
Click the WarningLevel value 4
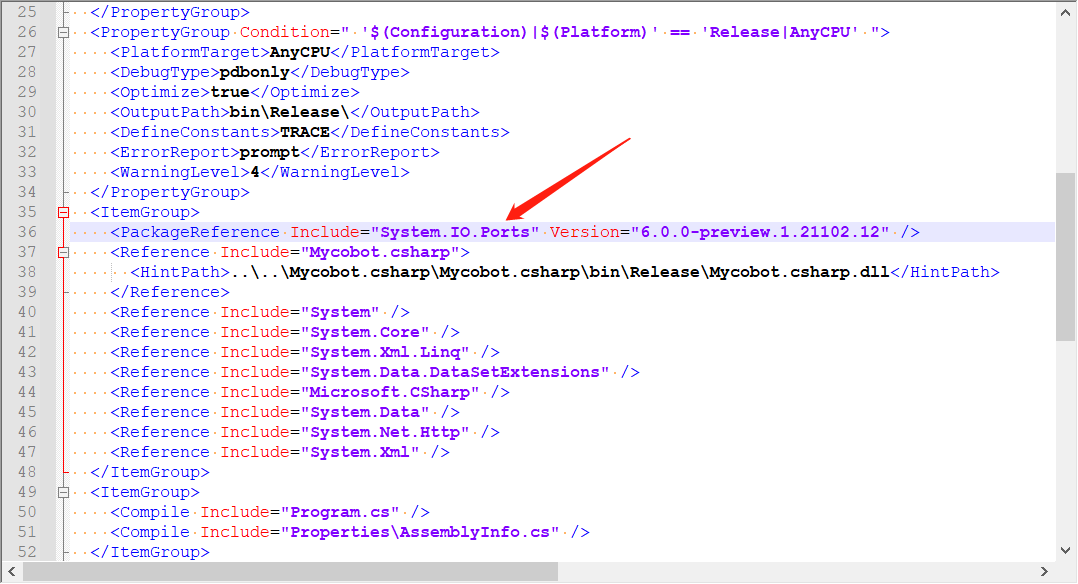point(255,172)
